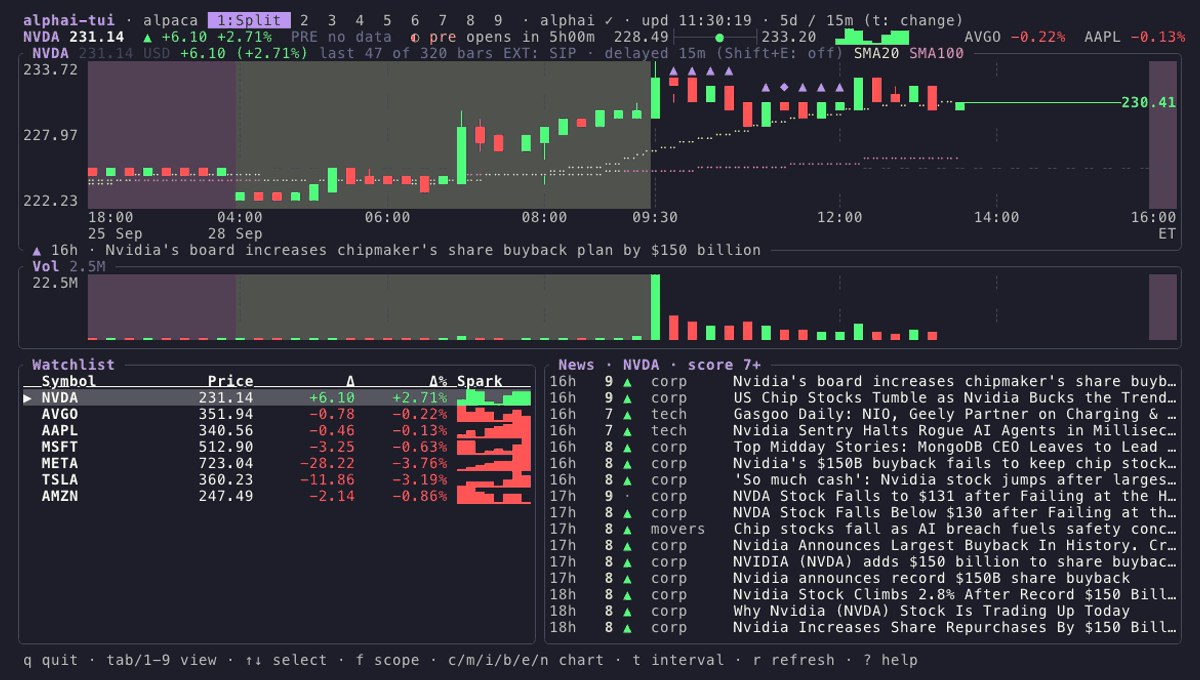Click the AAPL -0.13% ticker in the top bar

pyautogui.click(x=1135, y=37)
